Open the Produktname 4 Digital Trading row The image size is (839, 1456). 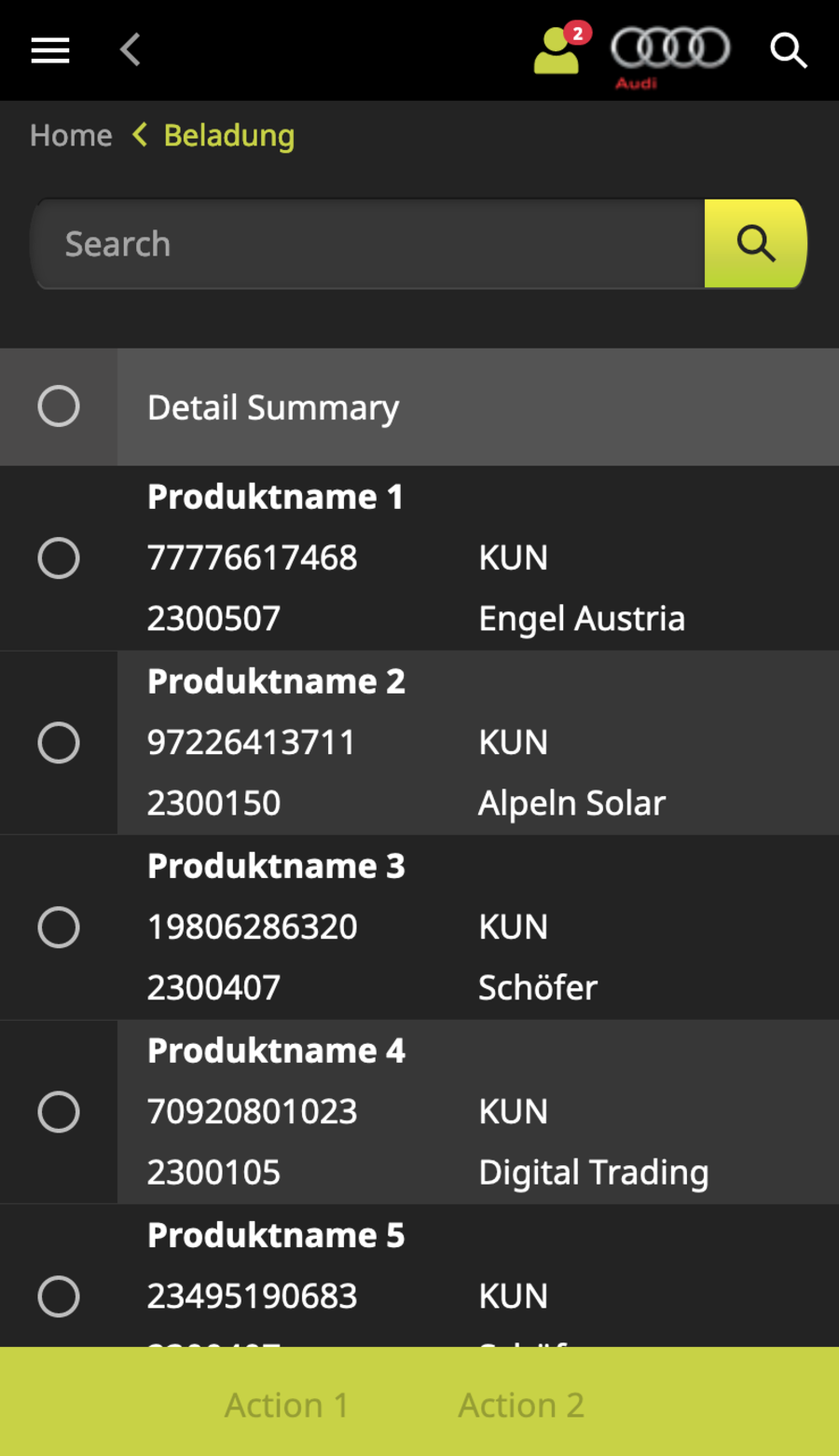click(475, 1111)
